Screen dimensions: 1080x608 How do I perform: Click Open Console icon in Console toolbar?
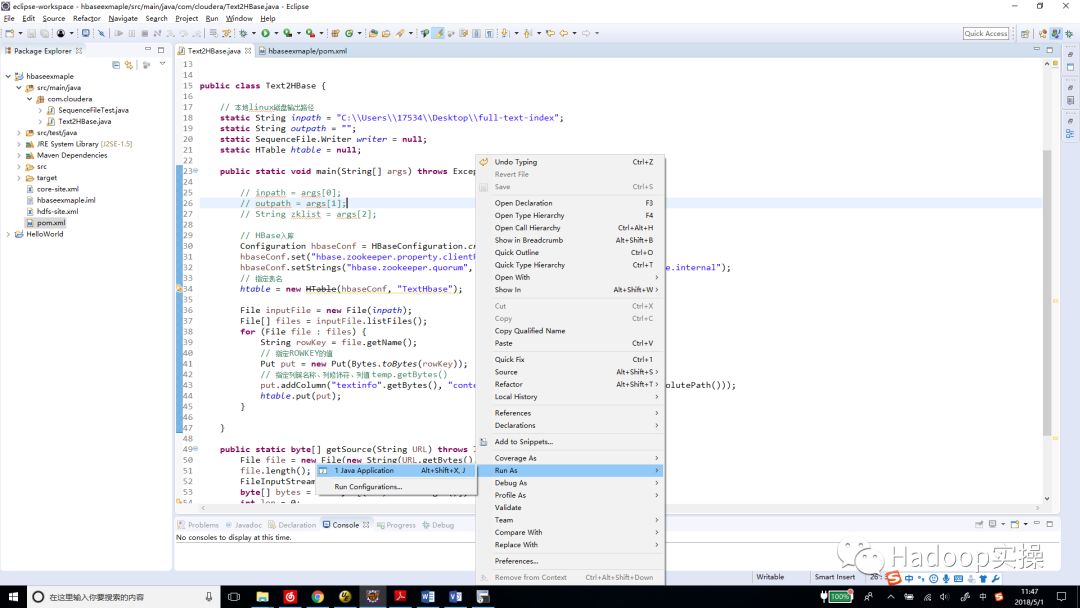click(x=1015, y=524)
